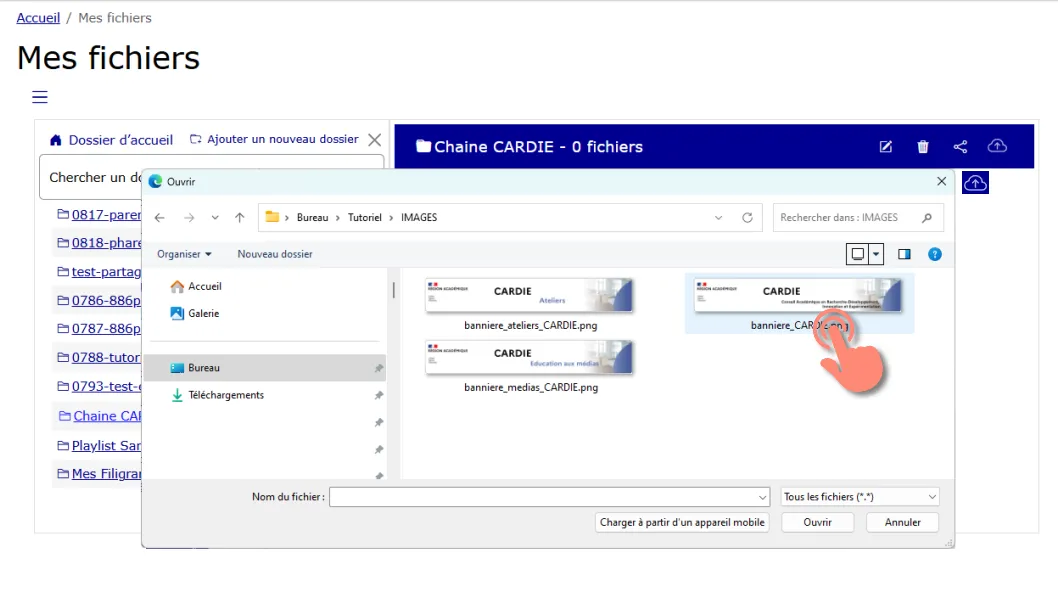Click IMAGES in the path bar
This screenshot has height=595, width=1058.
click(419, 217)
